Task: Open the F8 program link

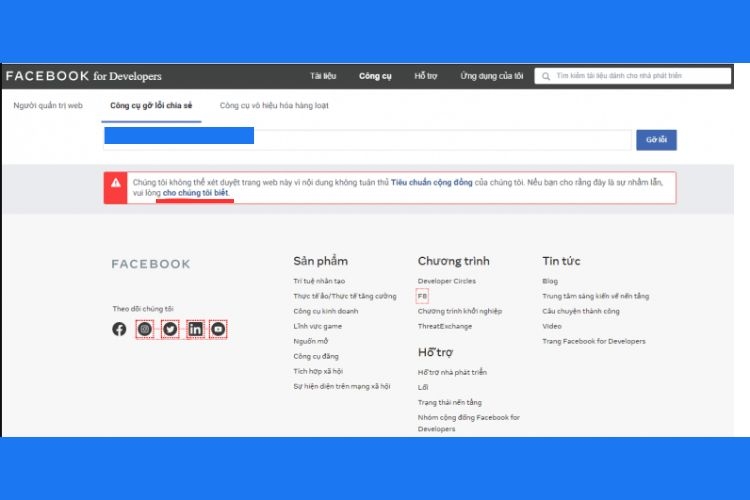Action: tap(422, 296)
